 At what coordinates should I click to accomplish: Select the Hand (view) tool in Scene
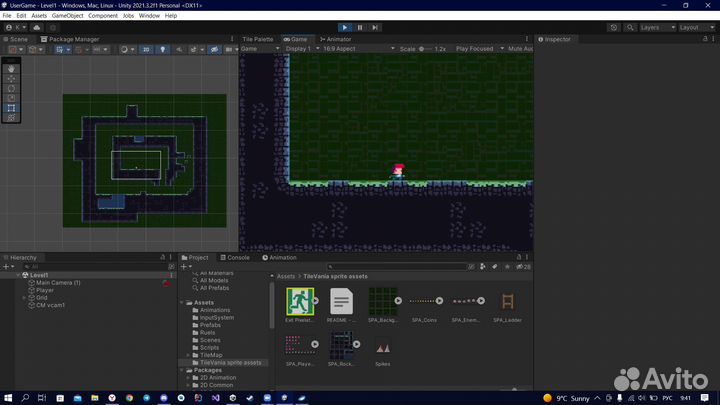click(x=11, y=68)
